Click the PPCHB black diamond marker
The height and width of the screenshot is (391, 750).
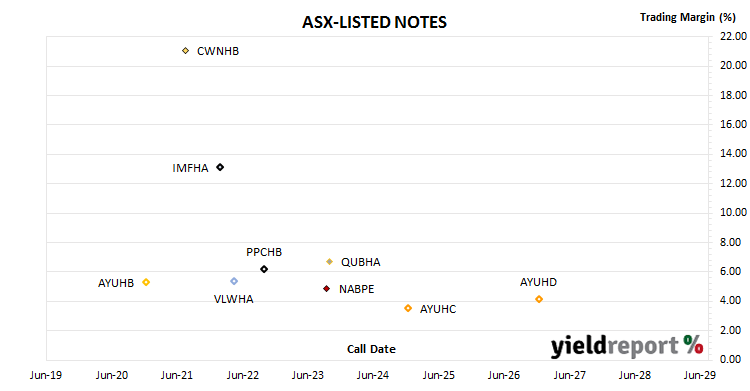[264, 269]
